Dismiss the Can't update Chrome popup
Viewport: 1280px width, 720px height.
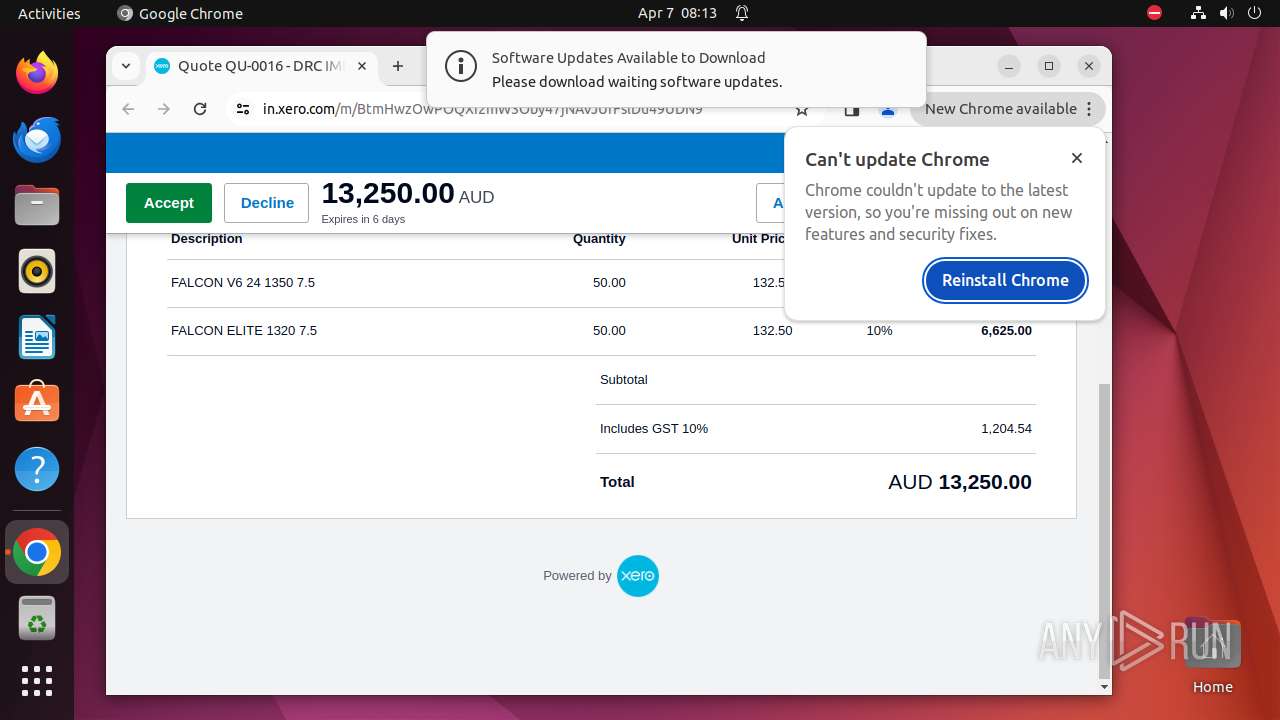coord(1077,158)
